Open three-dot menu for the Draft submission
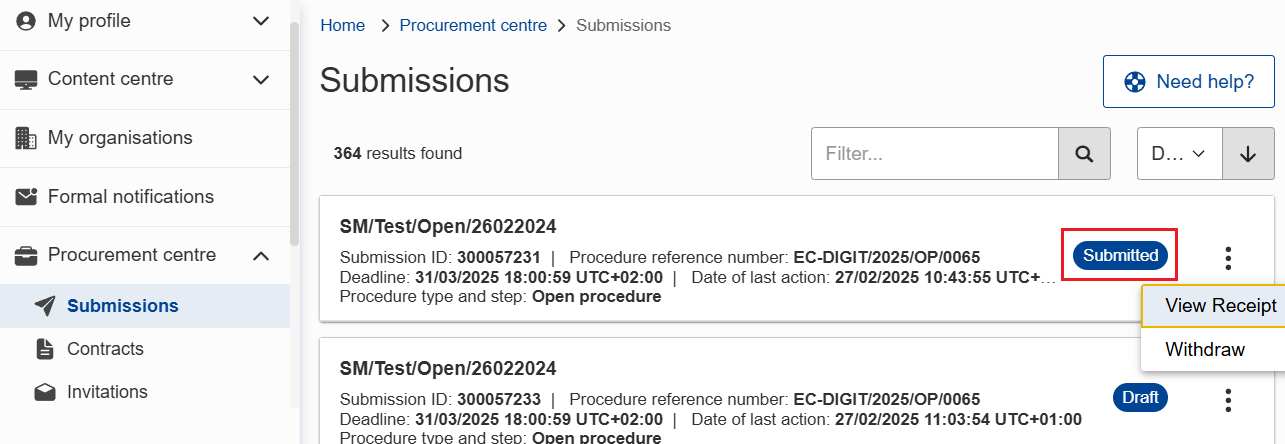 [x=1228, y=400]
